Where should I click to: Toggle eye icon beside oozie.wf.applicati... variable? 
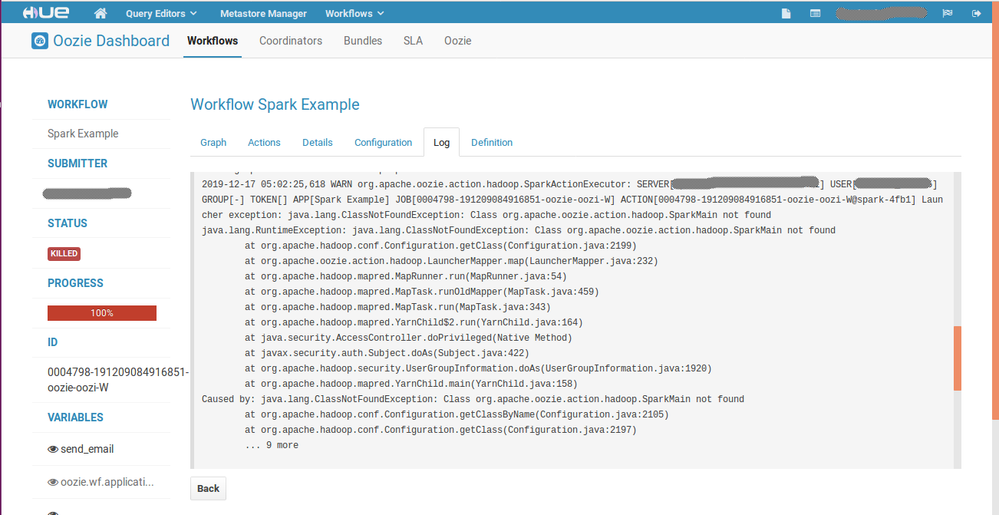click(x=53, y=482)
